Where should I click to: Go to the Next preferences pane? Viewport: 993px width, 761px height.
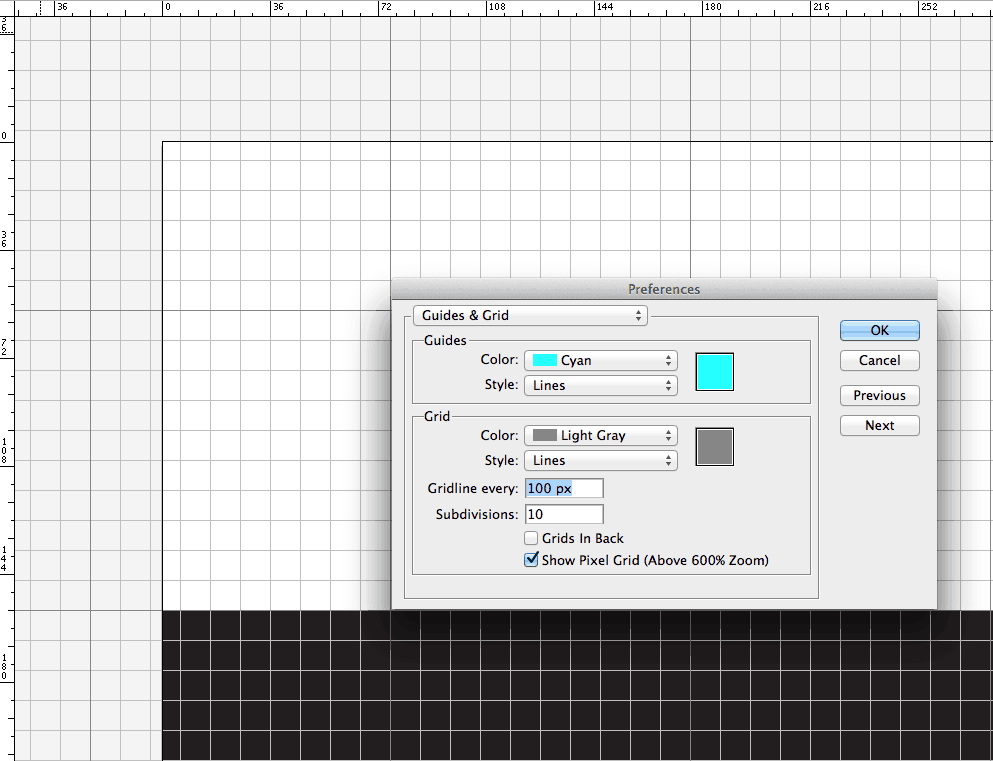(x=880, y=425)
